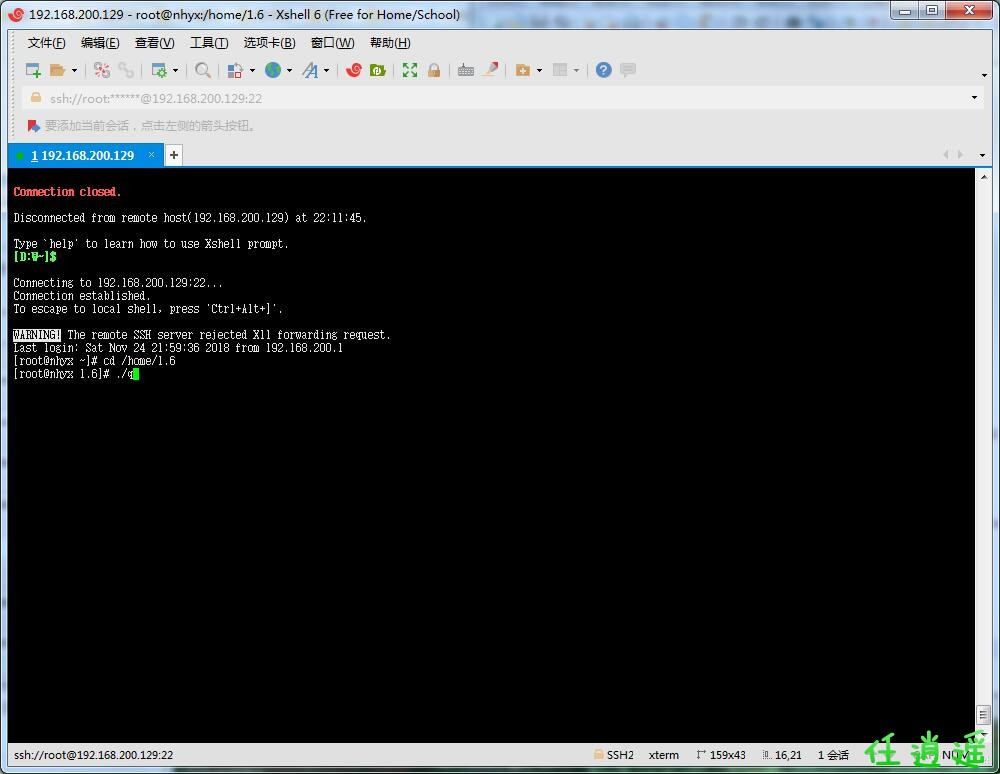Image resolution: width=1000 pixels, height=774 pixels.
Task: Click next tab right arrow
Action: click(960, 155)
